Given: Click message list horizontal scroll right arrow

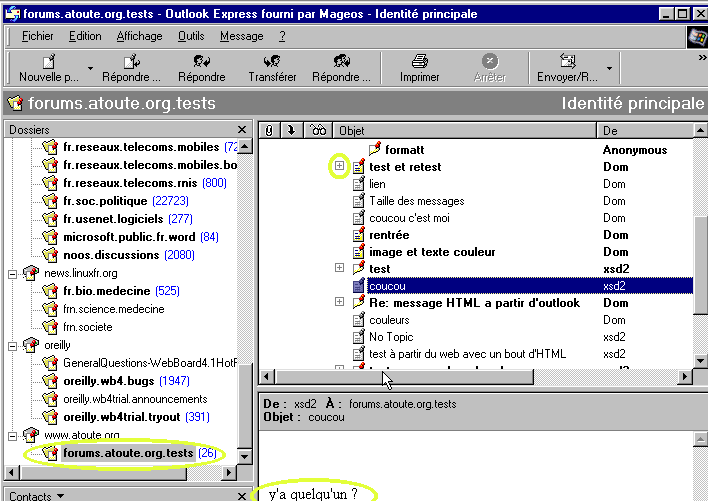Looking at the screenshot, I should click(x=685, y=376).
